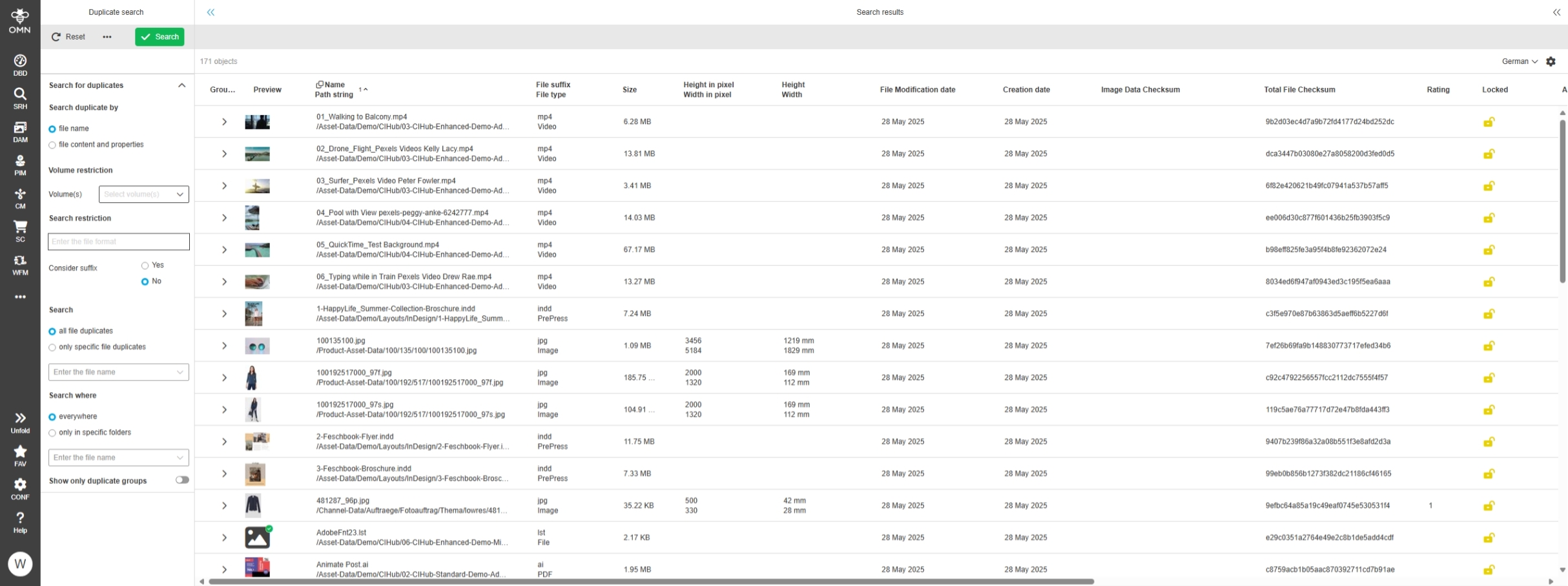The image size is (1568, 586).
Task: Expand group for 01_Walking to Balcony.mp4
Action: (x=224, y=122)
